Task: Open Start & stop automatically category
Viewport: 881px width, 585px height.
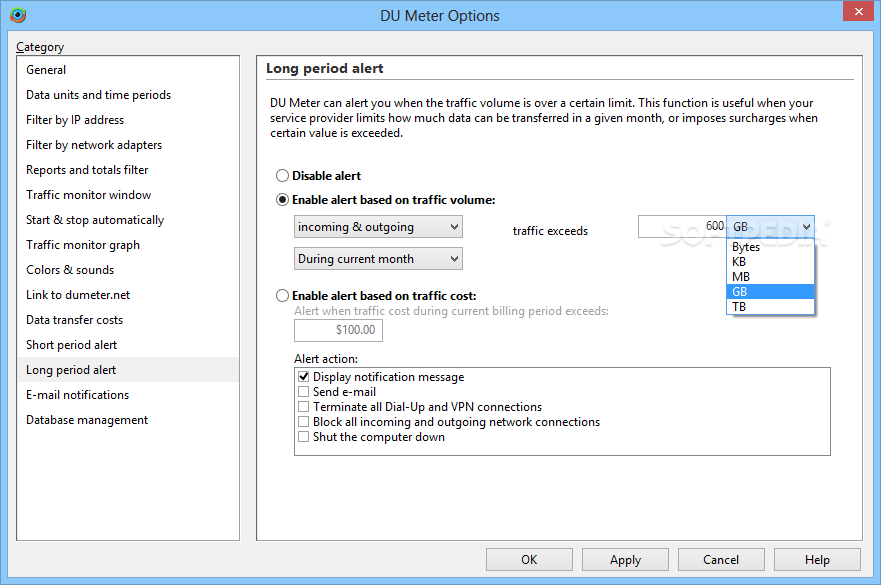Action: (128, 220)
